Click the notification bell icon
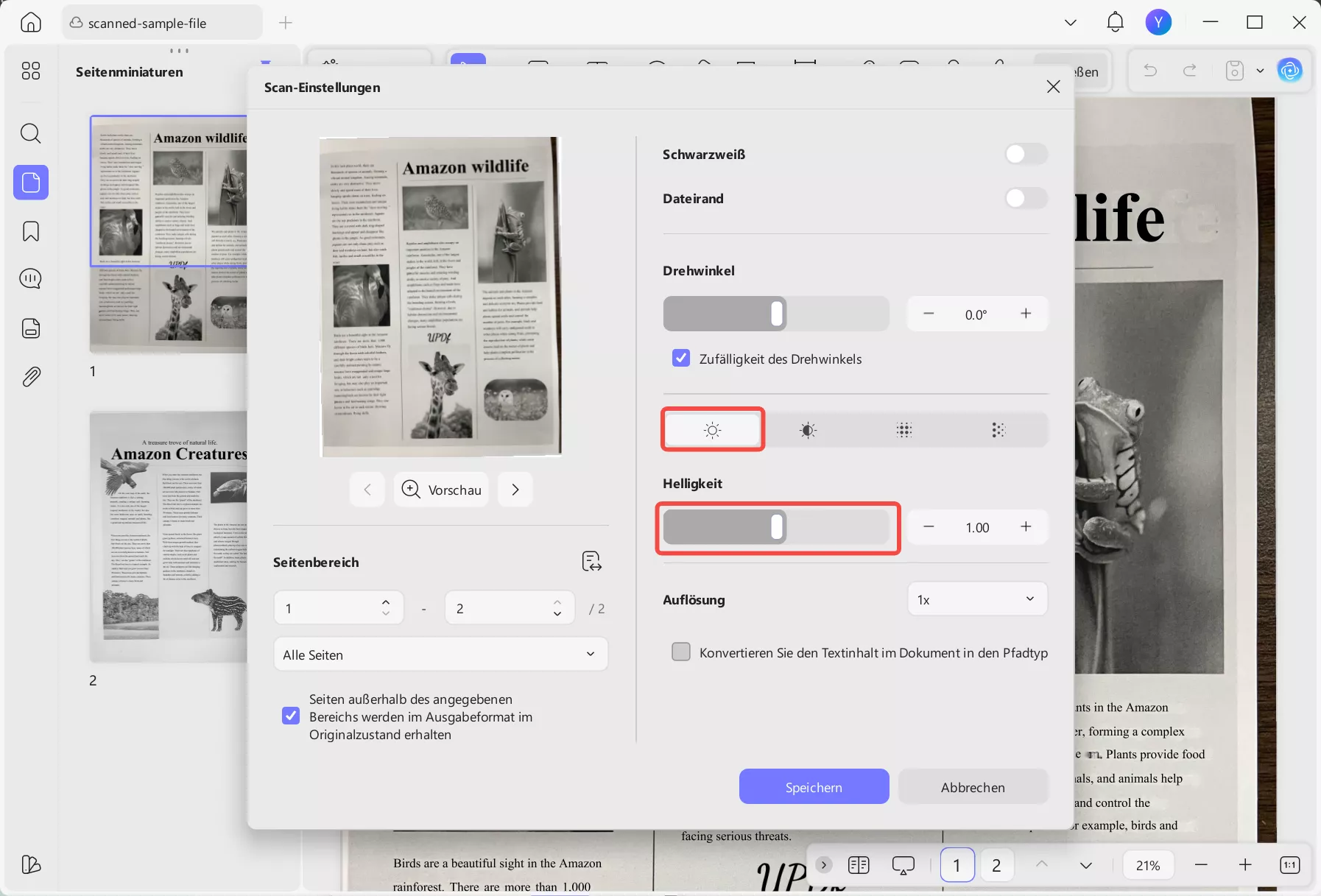The image size is (1321, 896). pos(1116,22)
